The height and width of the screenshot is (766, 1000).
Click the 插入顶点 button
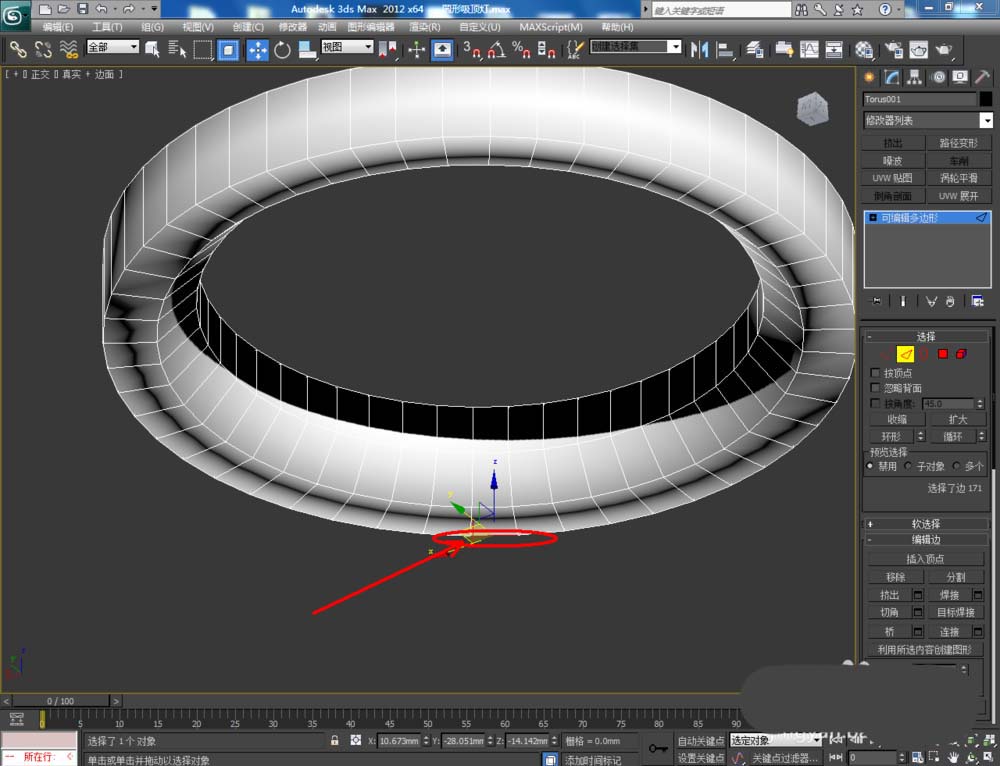click(925, 559)
